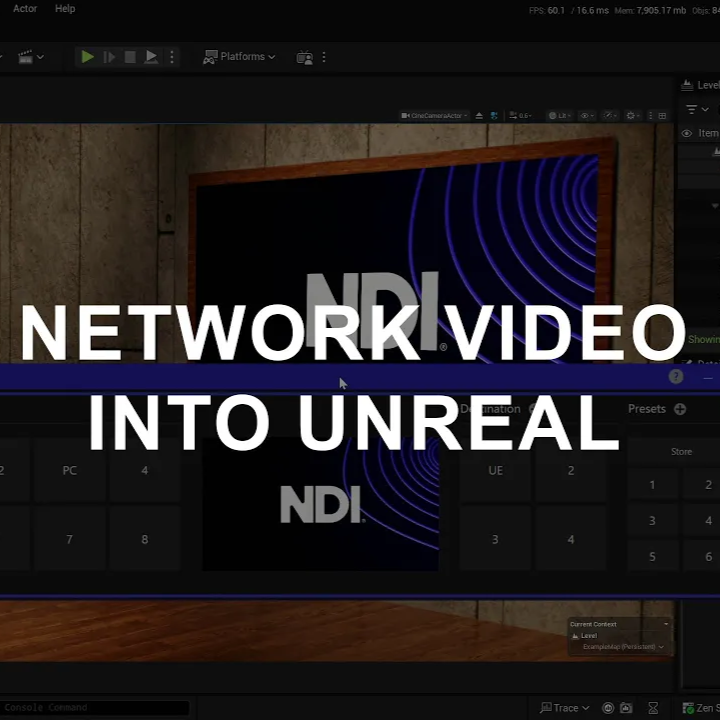
Task: Select destination button 3
Action: [x=495, y=539]
